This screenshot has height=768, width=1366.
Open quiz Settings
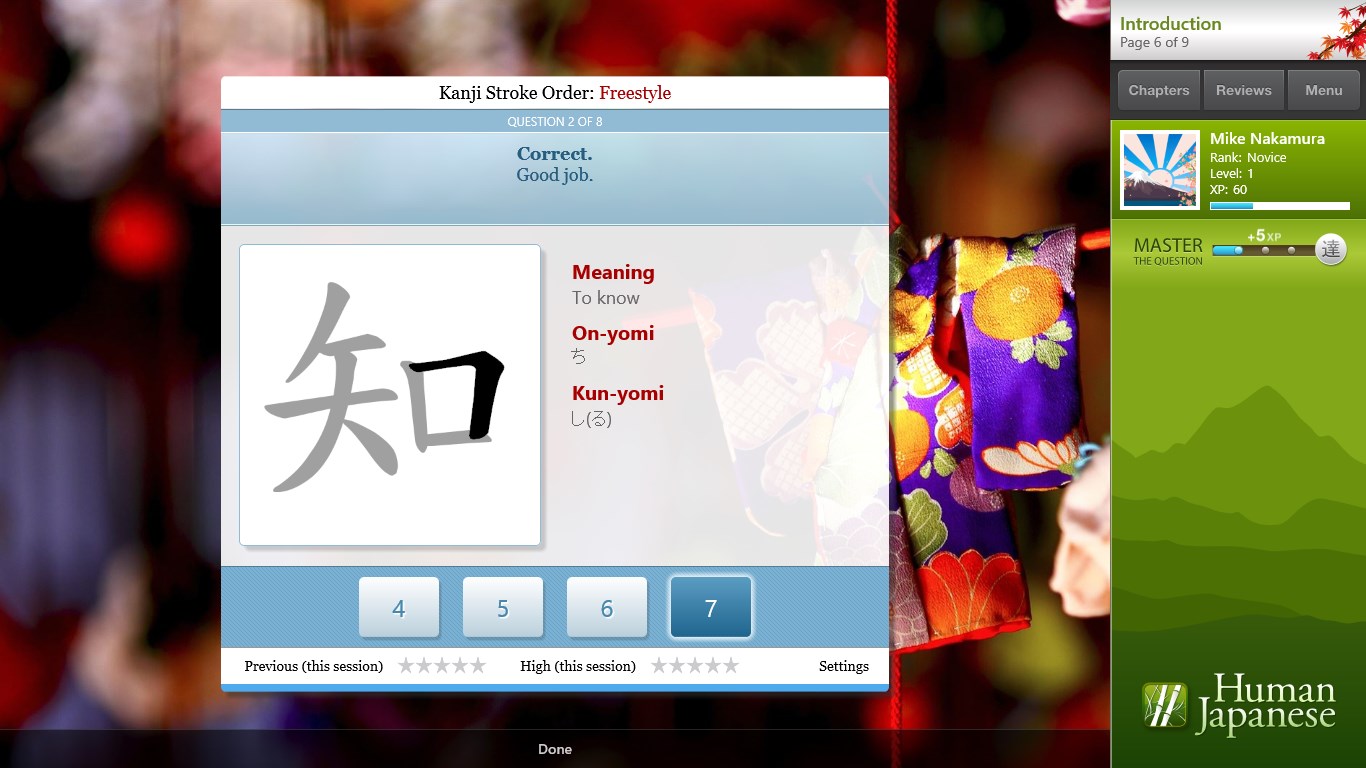(x=843, y=666)
